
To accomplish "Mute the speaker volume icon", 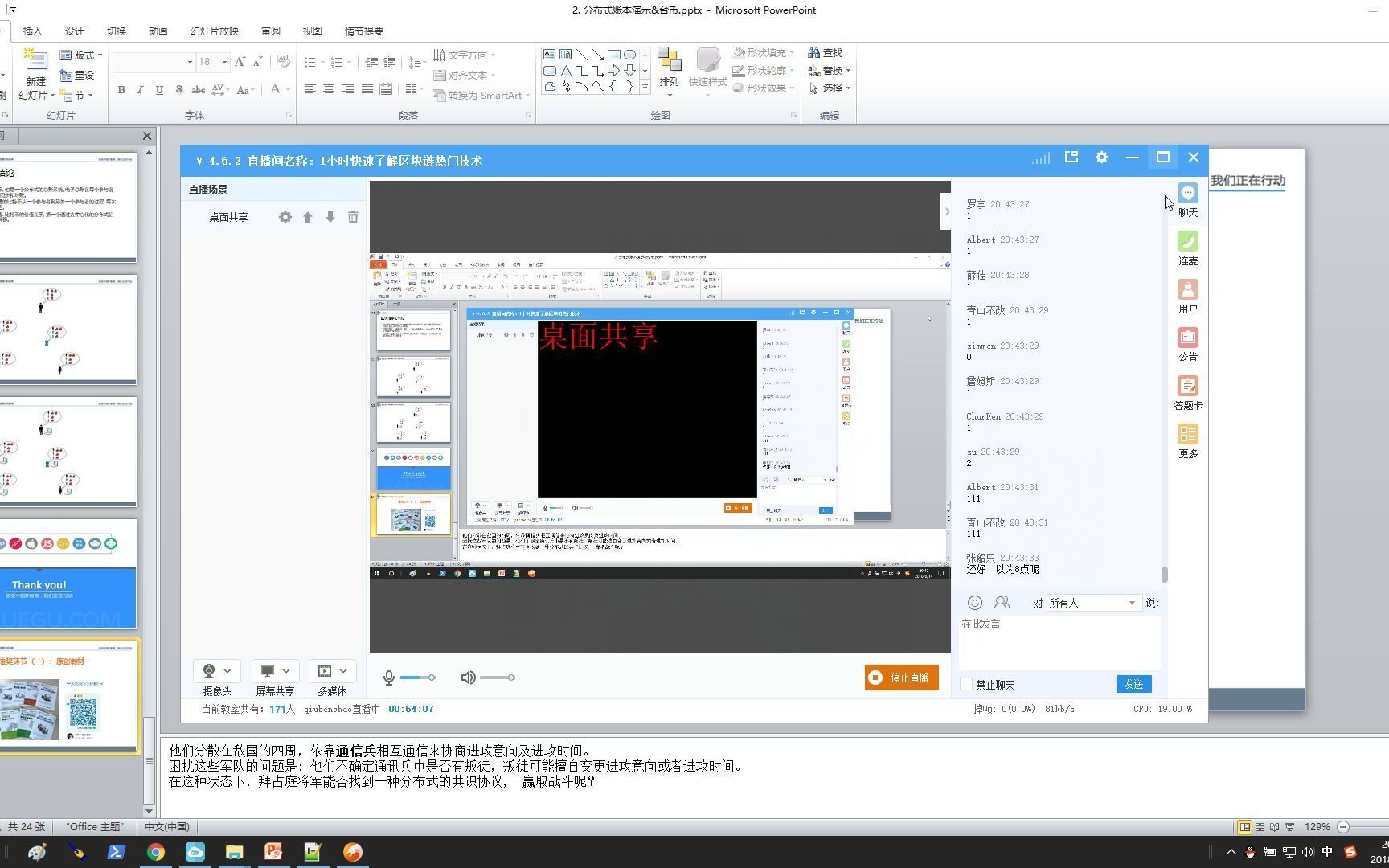I will pyautogui.click(x=468, y=678).
